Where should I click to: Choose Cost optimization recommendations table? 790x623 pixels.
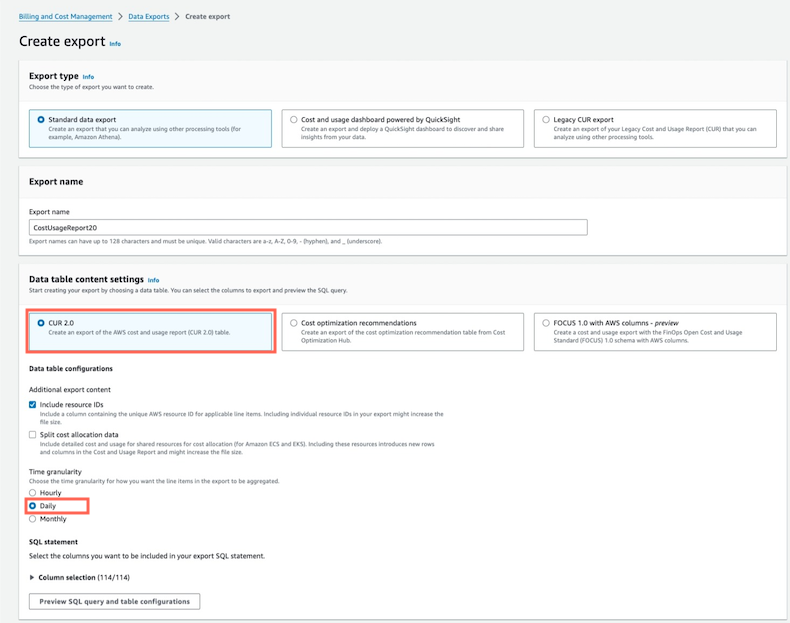click(x=294, y=323)
